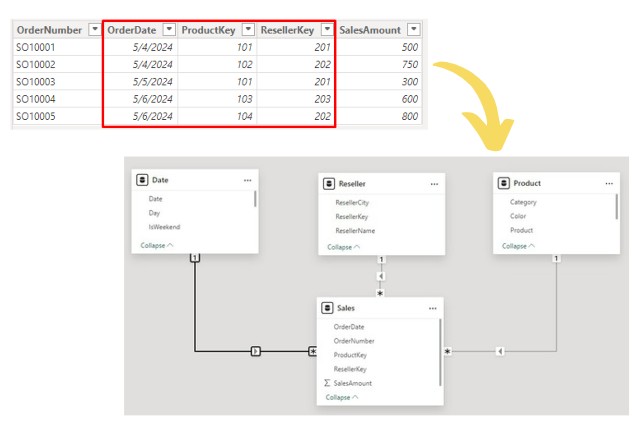Open more options on Sales table card
The image size is (640, 427).
[x=432, y=309]
